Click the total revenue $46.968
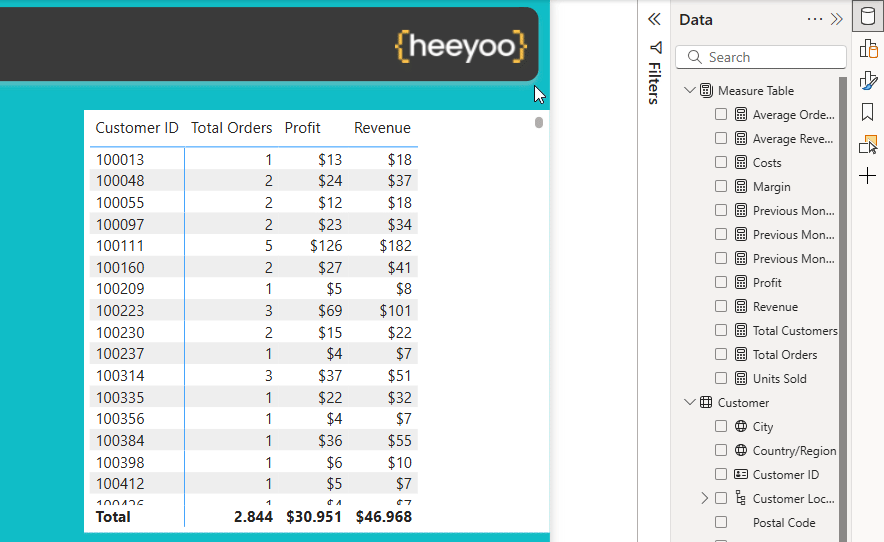 click(383, 517)
